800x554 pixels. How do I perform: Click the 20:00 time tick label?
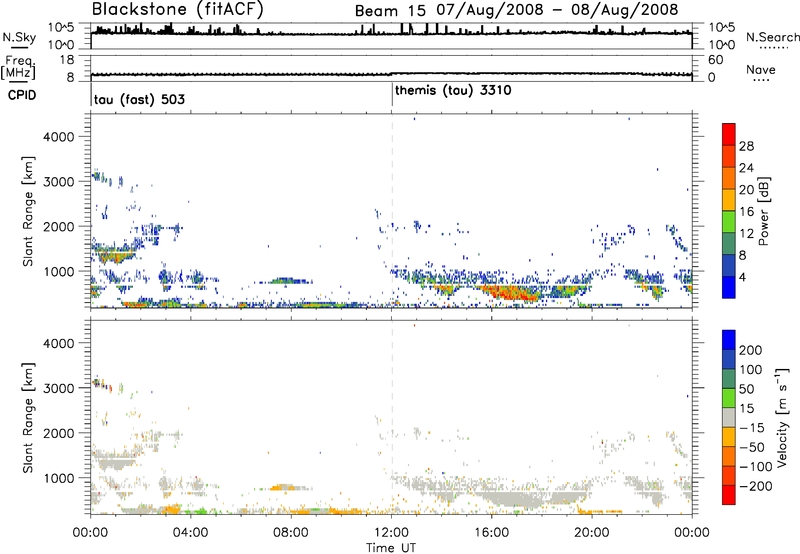[x=592, y=533]
